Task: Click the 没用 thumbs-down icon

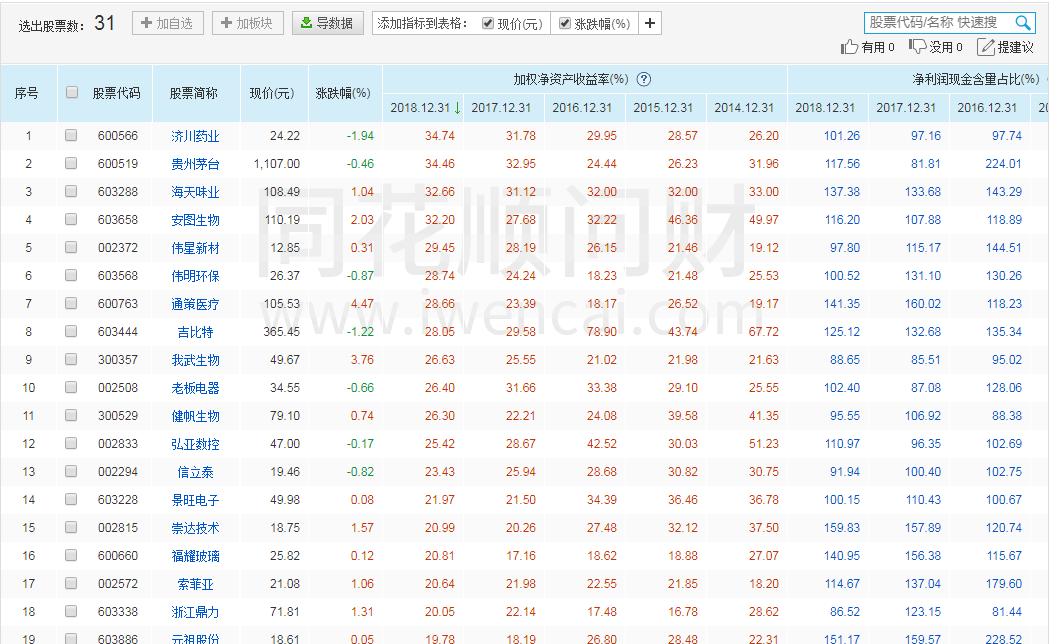Action: pos(916,46)
